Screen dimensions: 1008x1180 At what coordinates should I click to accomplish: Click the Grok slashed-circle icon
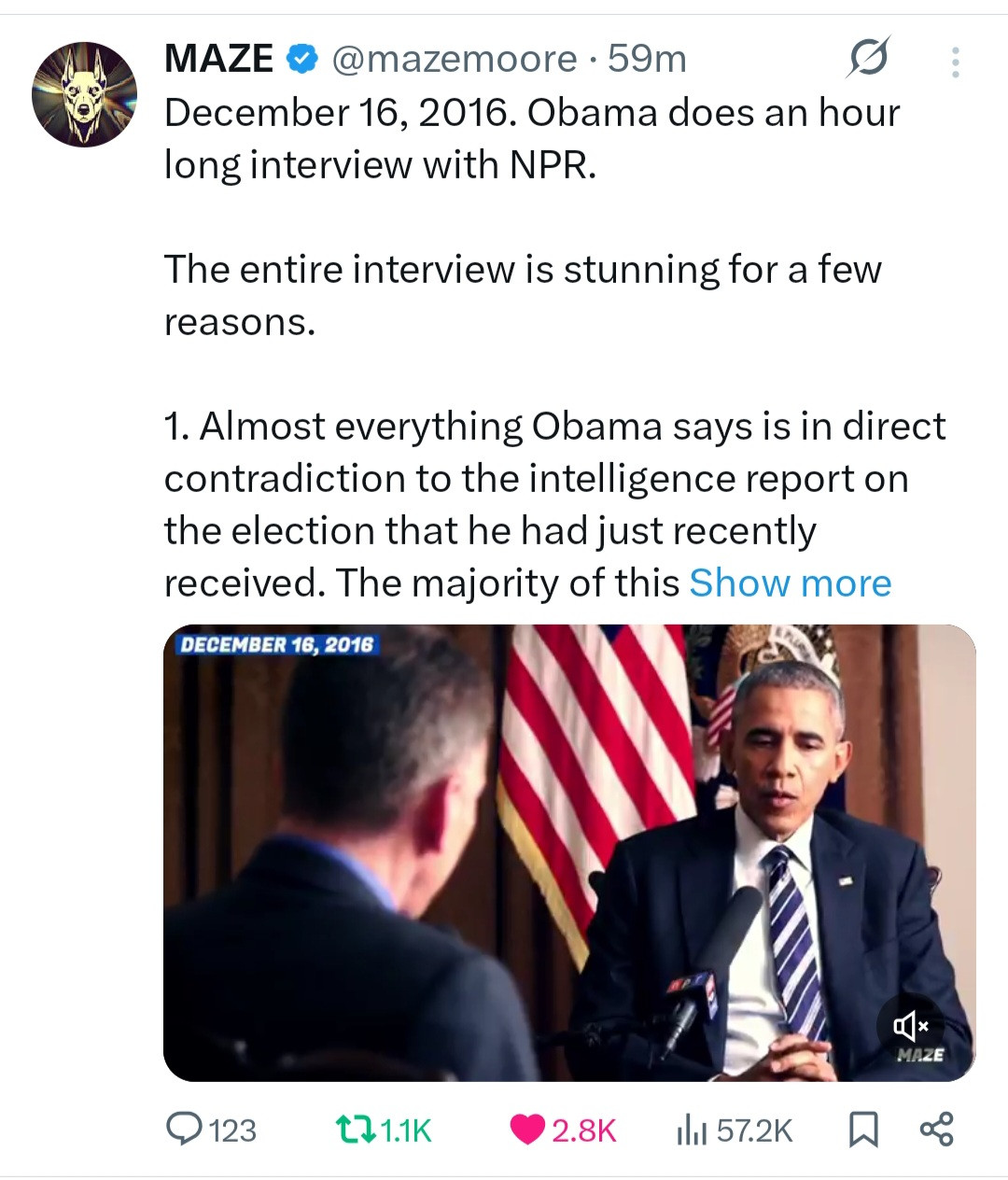tap(868, 60)
